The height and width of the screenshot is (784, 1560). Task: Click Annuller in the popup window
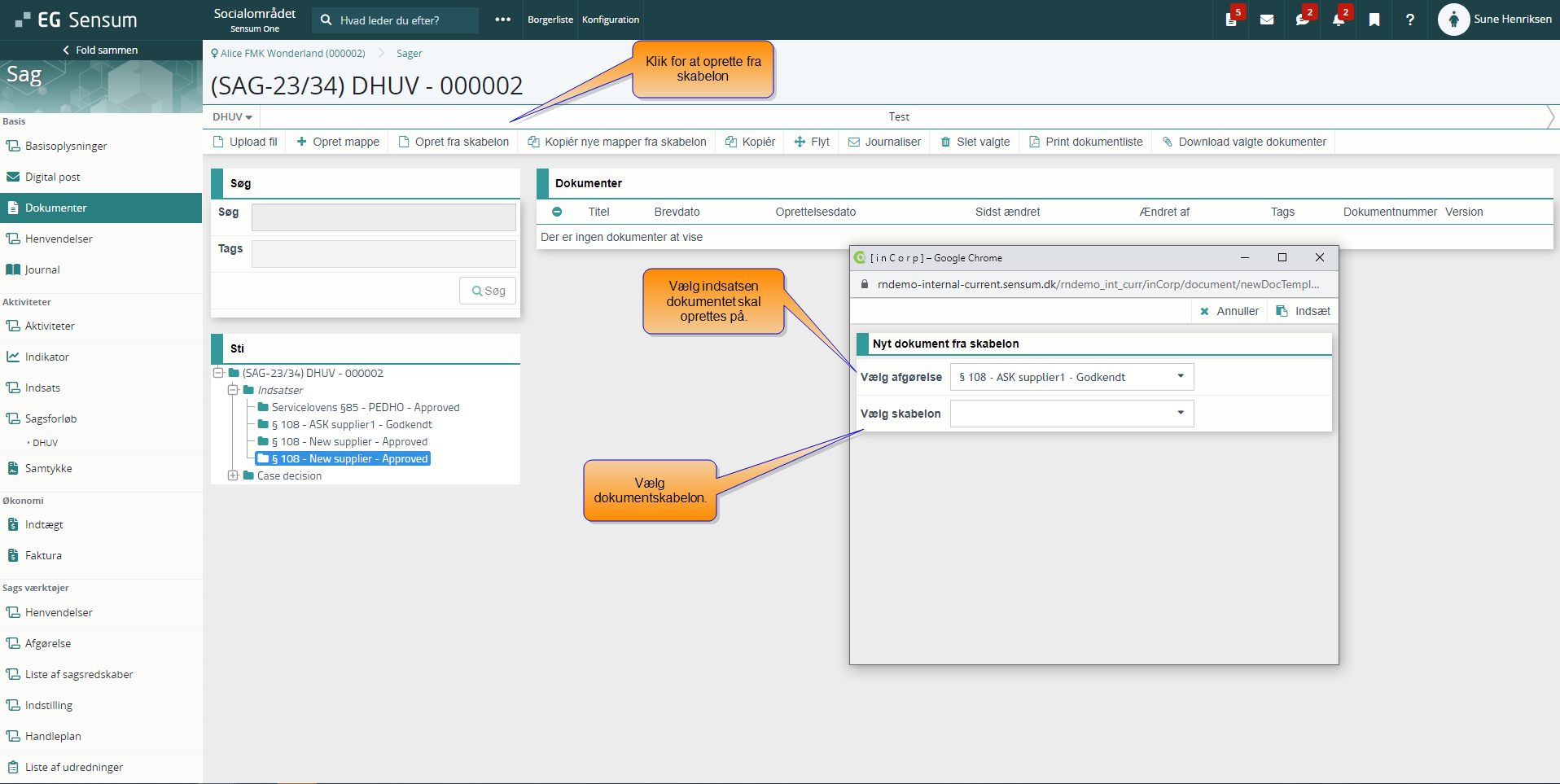tap(1229, 311)
